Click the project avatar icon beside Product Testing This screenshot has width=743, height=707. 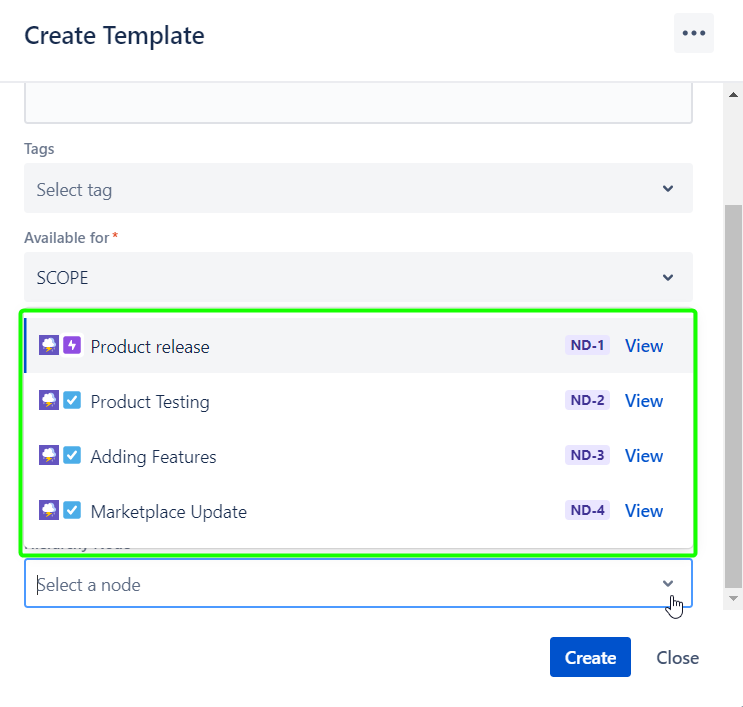coord(48,401)
